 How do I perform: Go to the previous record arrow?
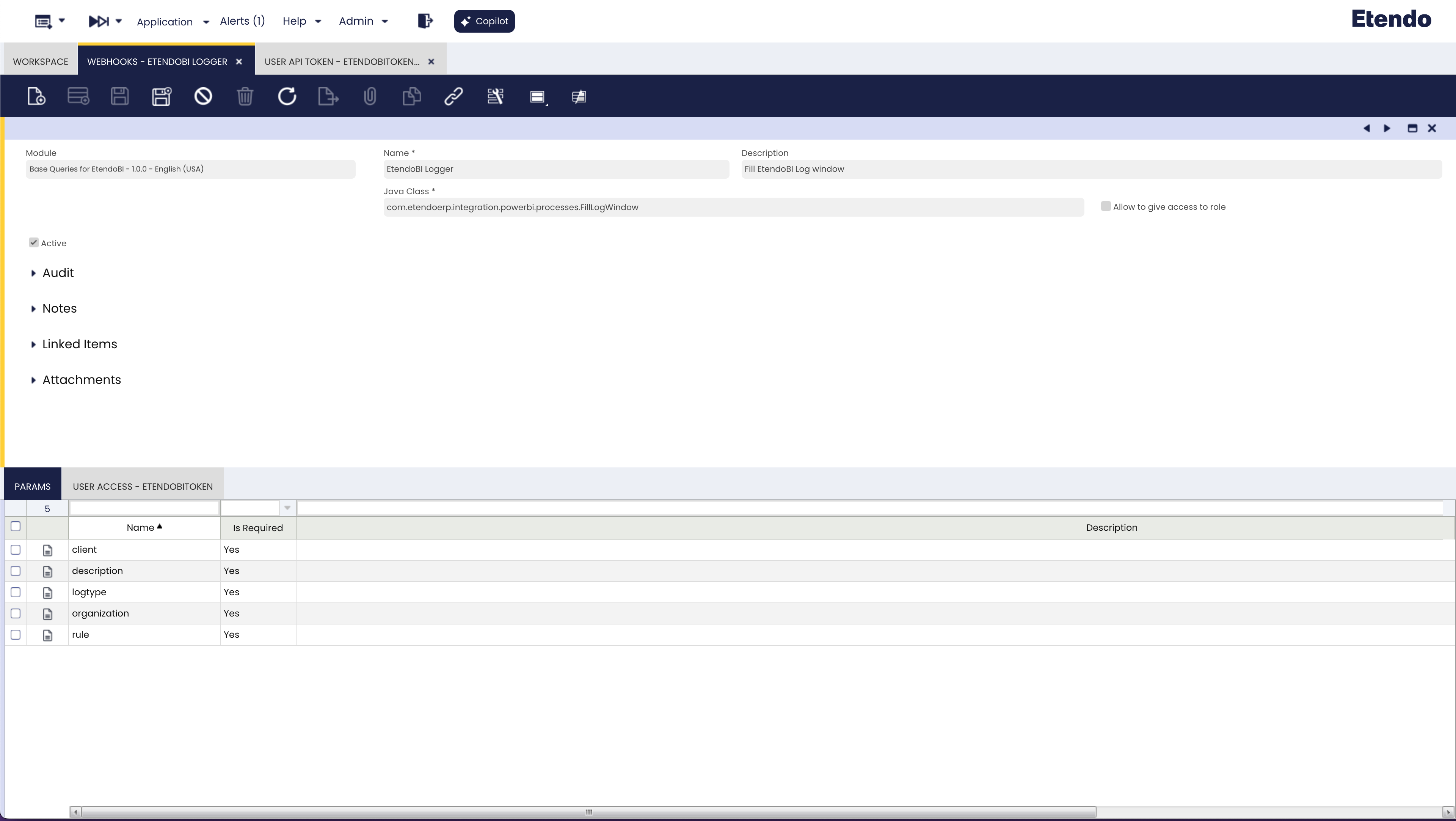[1367, 128]
